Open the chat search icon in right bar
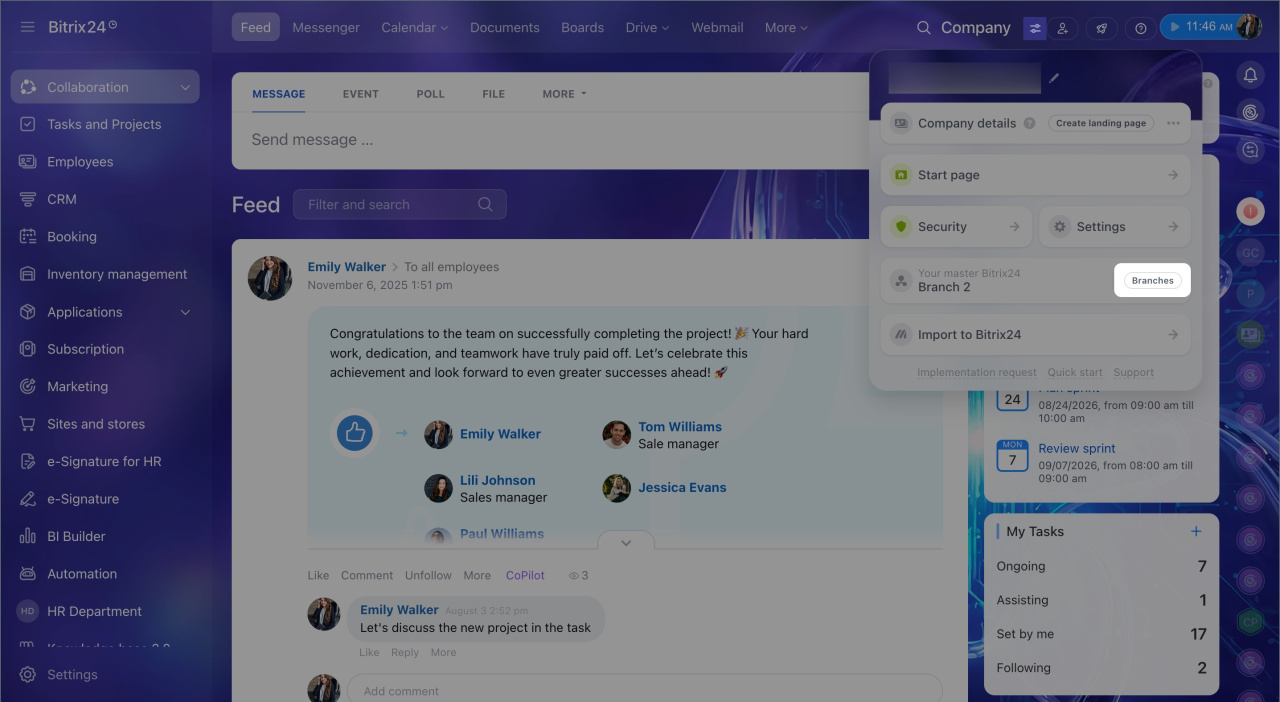Image resolution: width=1280 pixels, height=702 pixels. pos(1250,150)
